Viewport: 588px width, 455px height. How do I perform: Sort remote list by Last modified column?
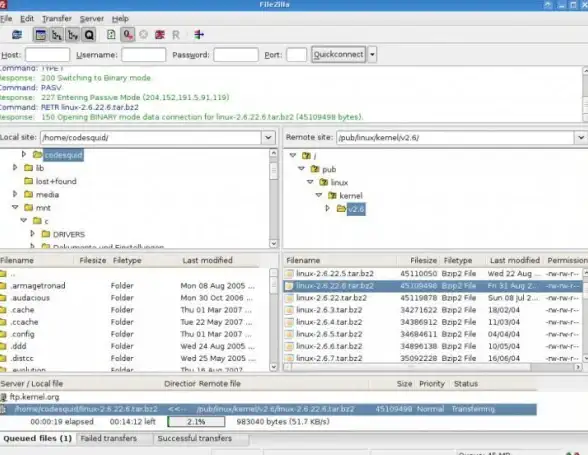pos(514,260)
